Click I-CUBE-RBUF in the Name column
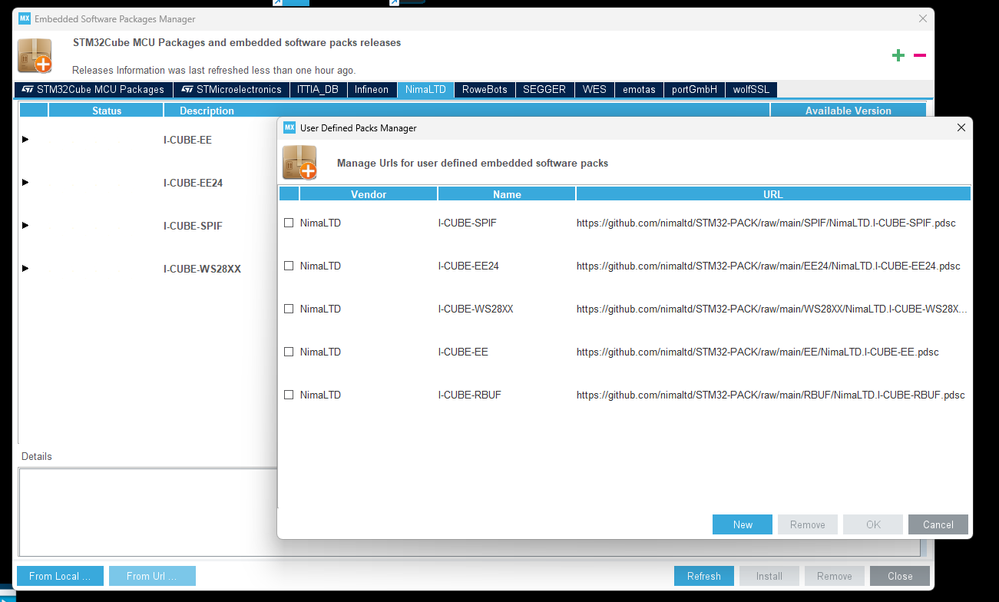This screenshot has width=999, height=602. coord(470,395)
